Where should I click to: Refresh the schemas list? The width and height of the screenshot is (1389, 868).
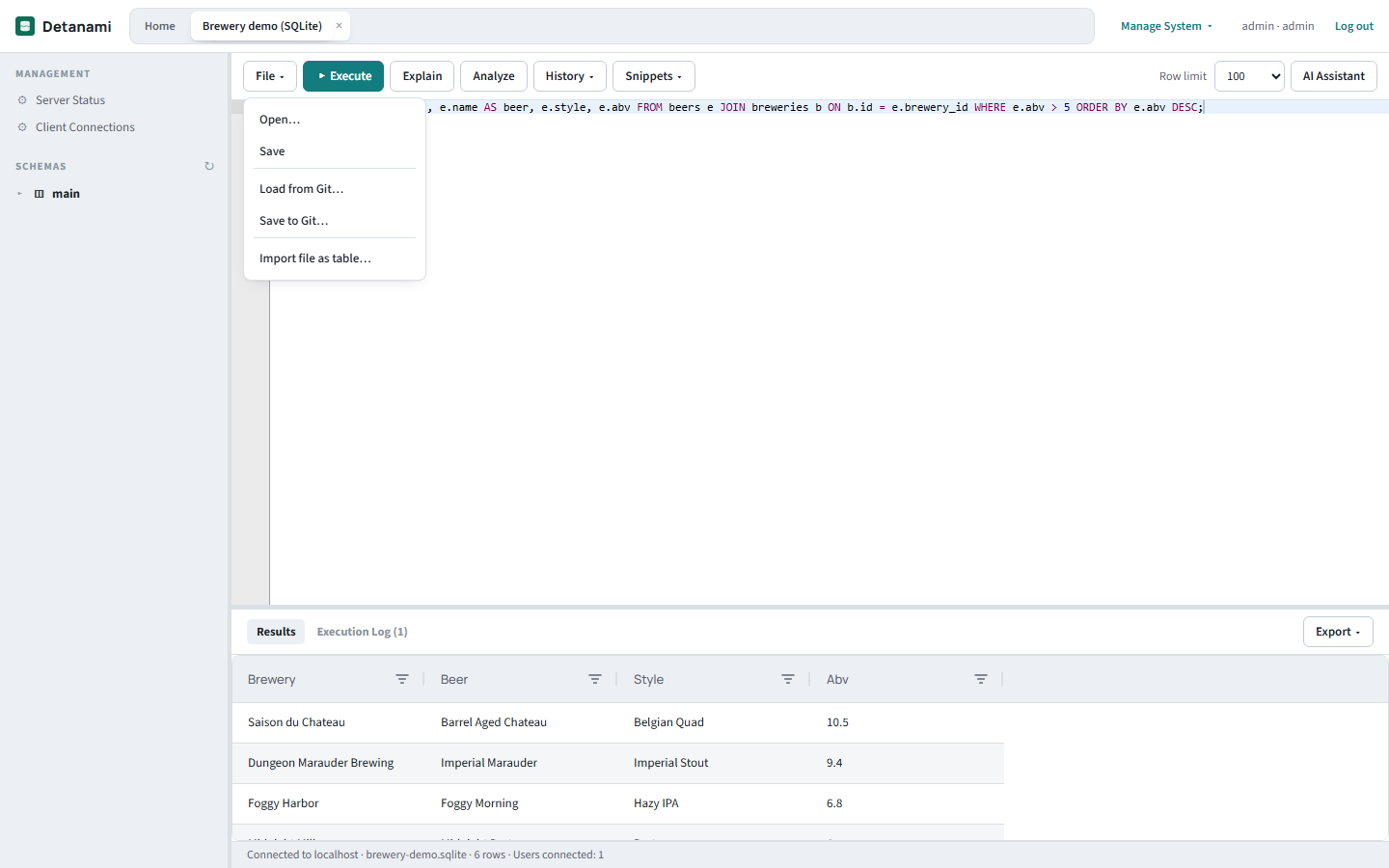pos(209,166)
